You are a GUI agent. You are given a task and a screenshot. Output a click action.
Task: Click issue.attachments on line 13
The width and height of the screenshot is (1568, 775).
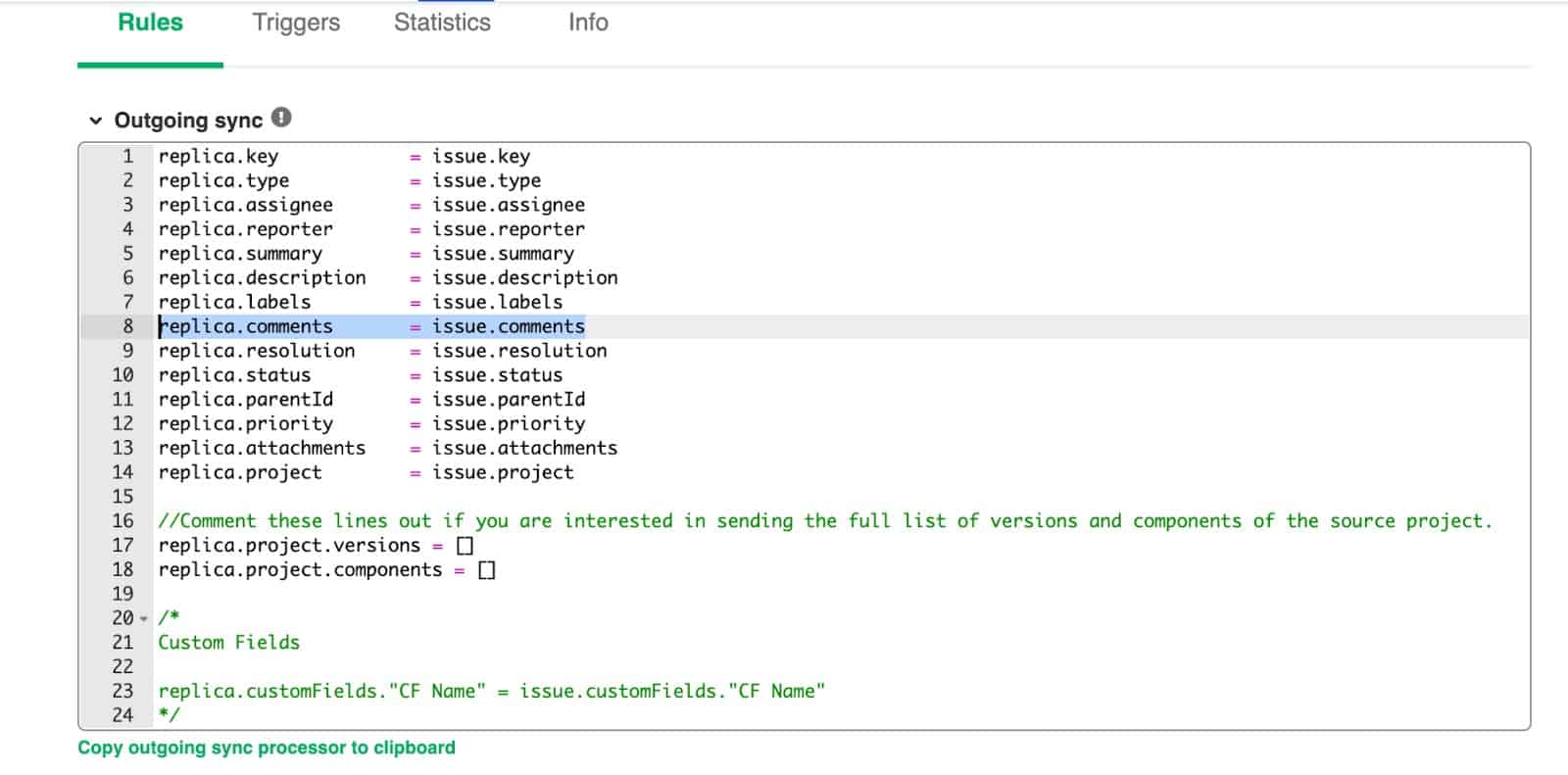[x=525, y=448]
